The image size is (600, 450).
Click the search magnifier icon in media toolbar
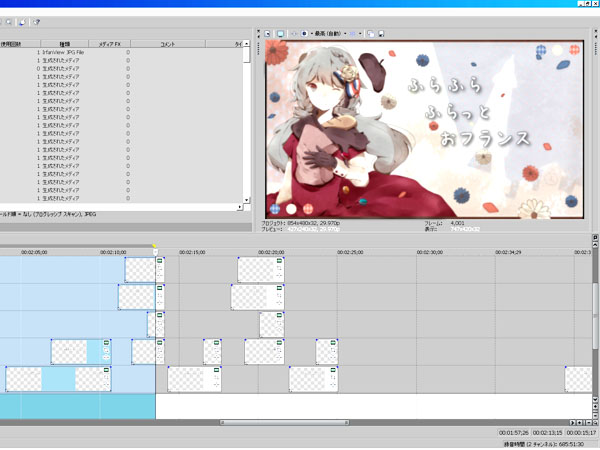9,22
